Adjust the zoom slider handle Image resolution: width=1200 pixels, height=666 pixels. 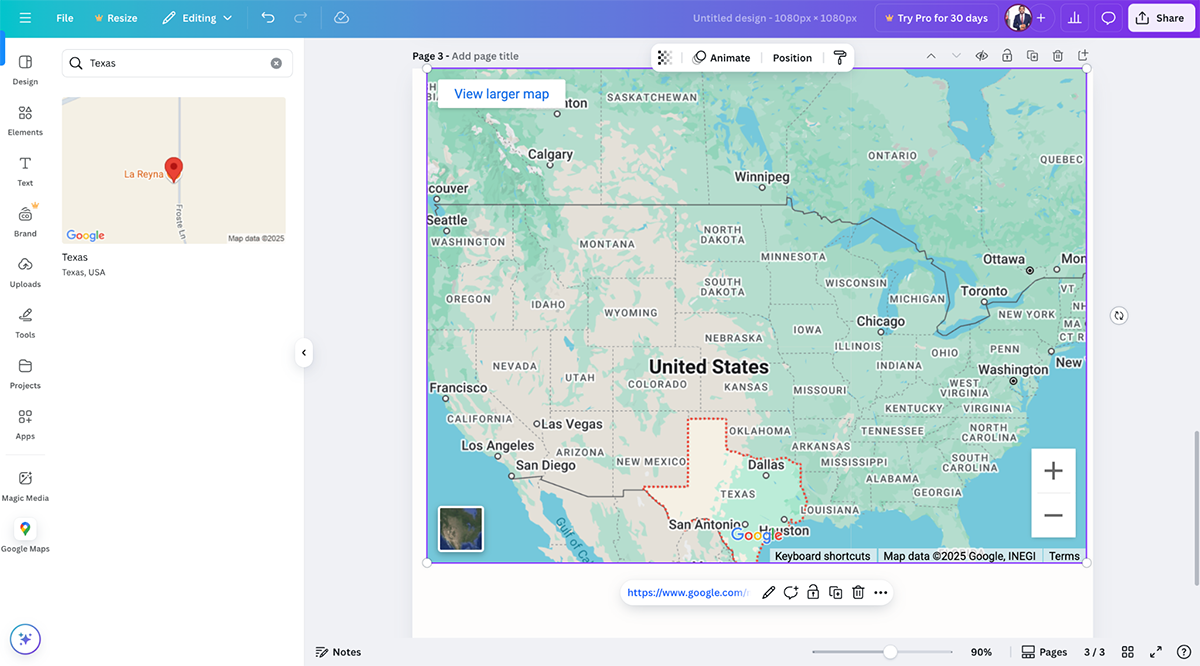[889, 652]
